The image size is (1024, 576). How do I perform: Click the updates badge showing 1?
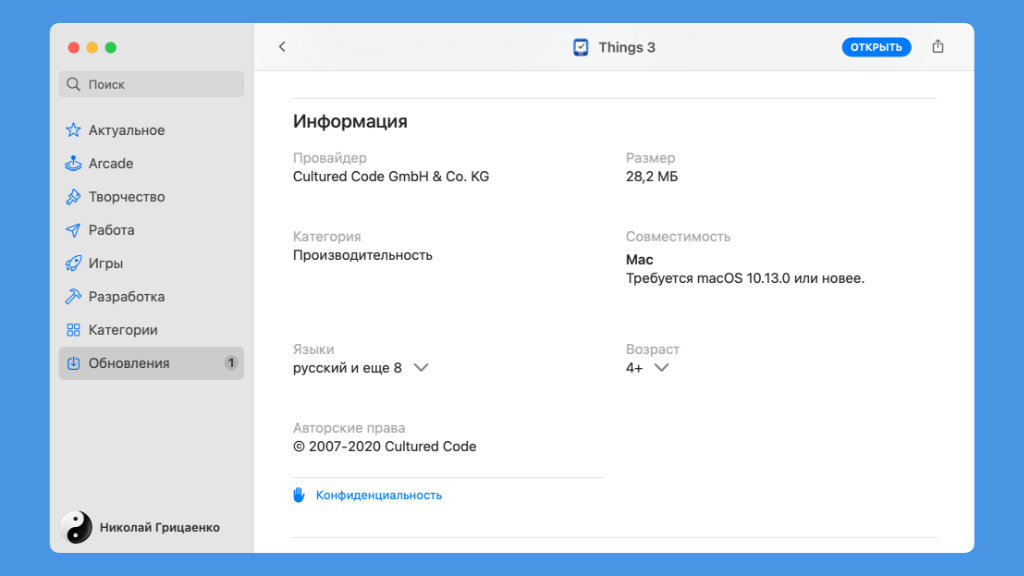click(x=231, y=363)
